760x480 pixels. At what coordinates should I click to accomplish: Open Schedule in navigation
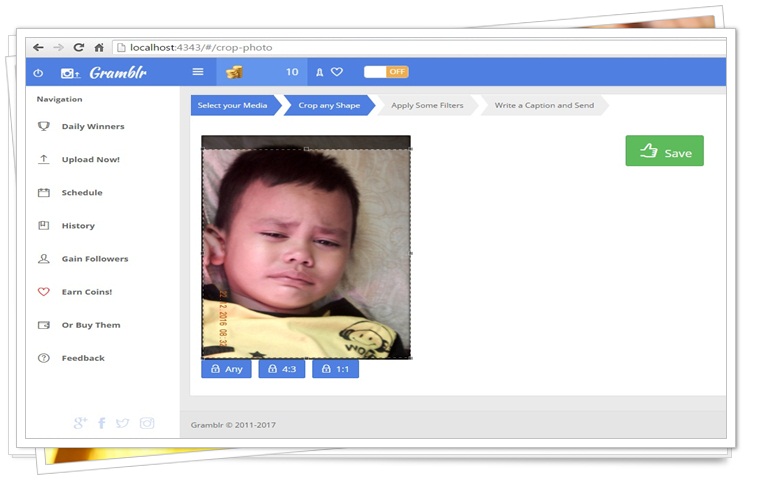82,192
